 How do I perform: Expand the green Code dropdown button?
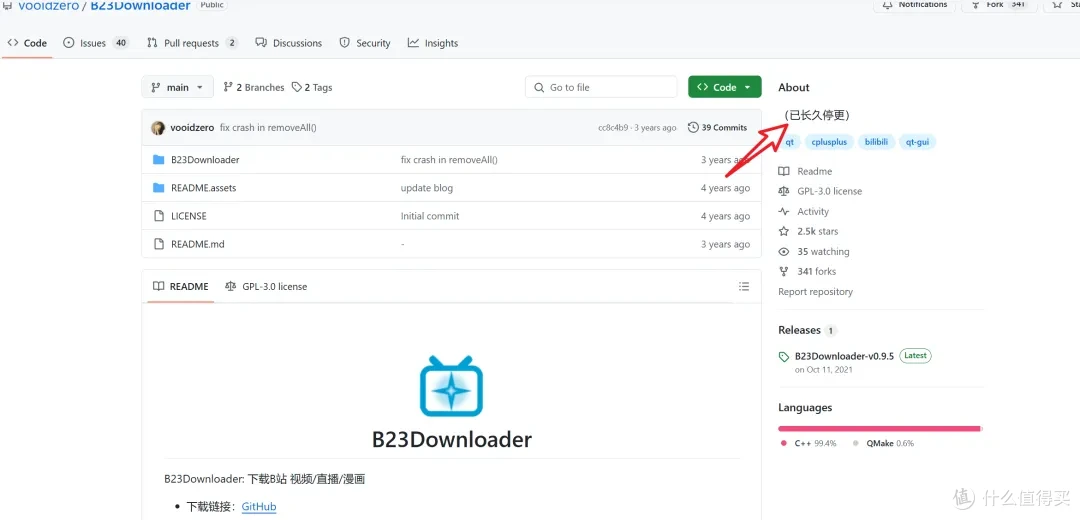[725, 87]
